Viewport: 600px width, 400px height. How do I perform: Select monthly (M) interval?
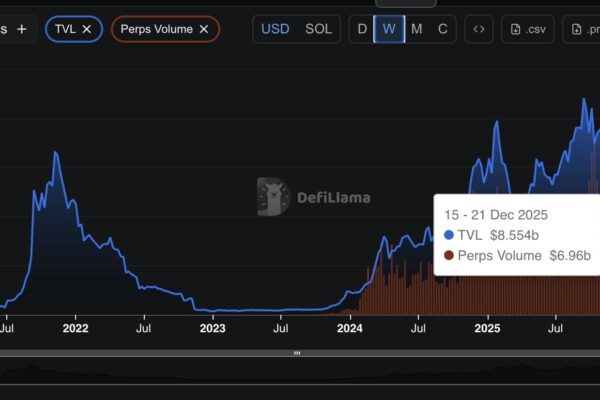[416, 29]
